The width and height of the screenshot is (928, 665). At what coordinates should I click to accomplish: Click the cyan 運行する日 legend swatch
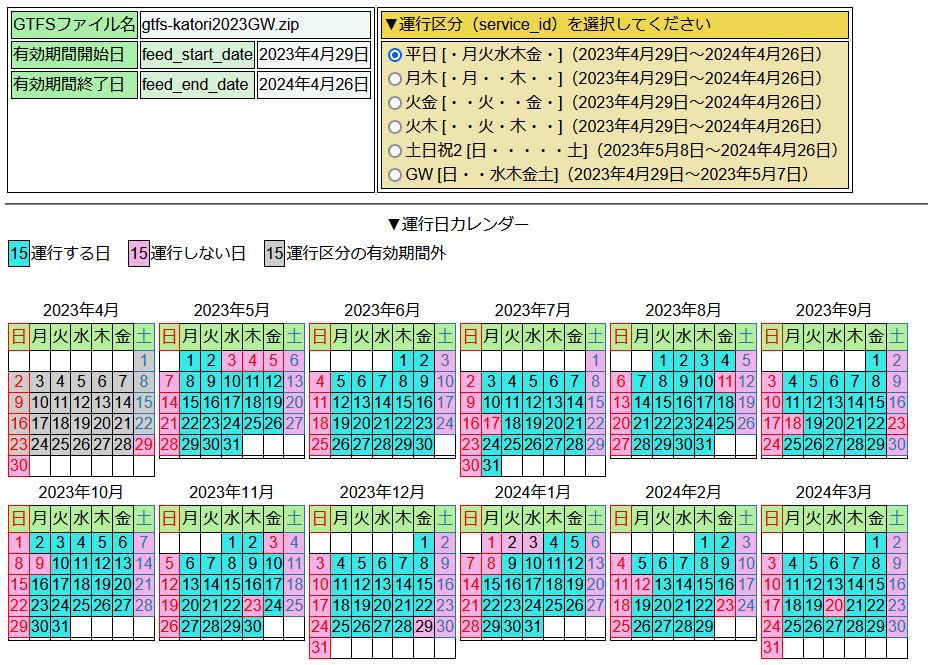[19, 253]
